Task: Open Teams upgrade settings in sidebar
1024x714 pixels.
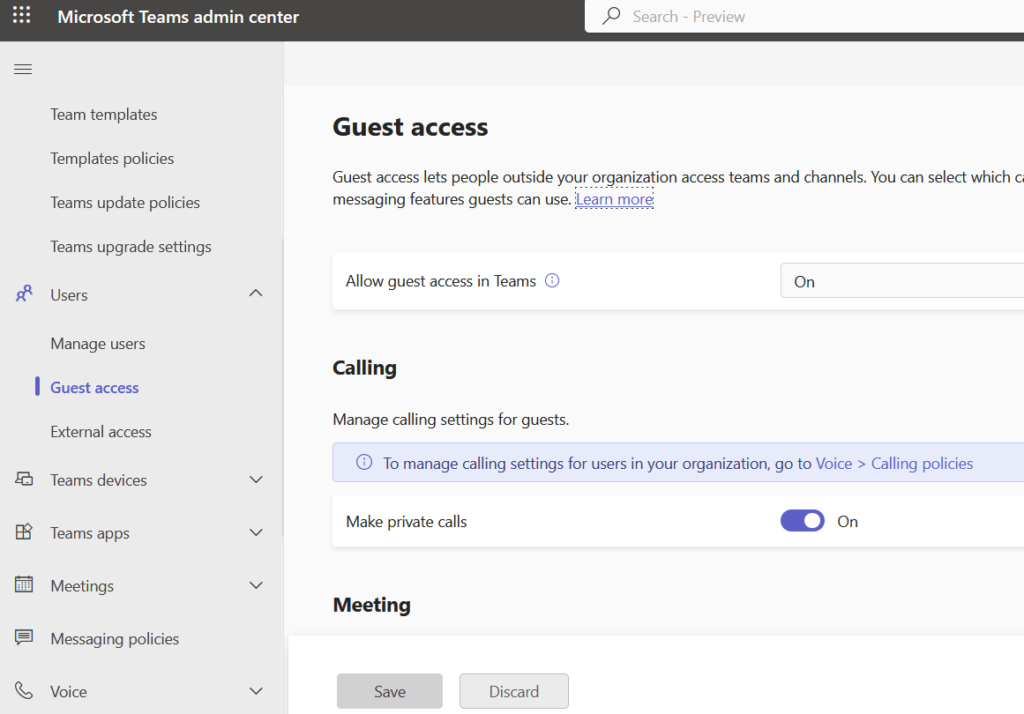Action: coord(131,247)
